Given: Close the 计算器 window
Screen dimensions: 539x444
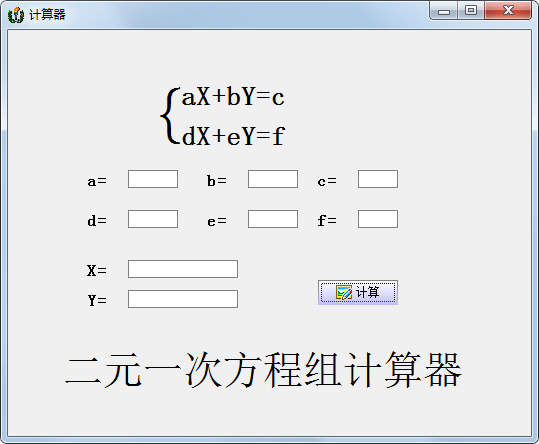Looking at the screenshot, I should (x=508, y=11).
